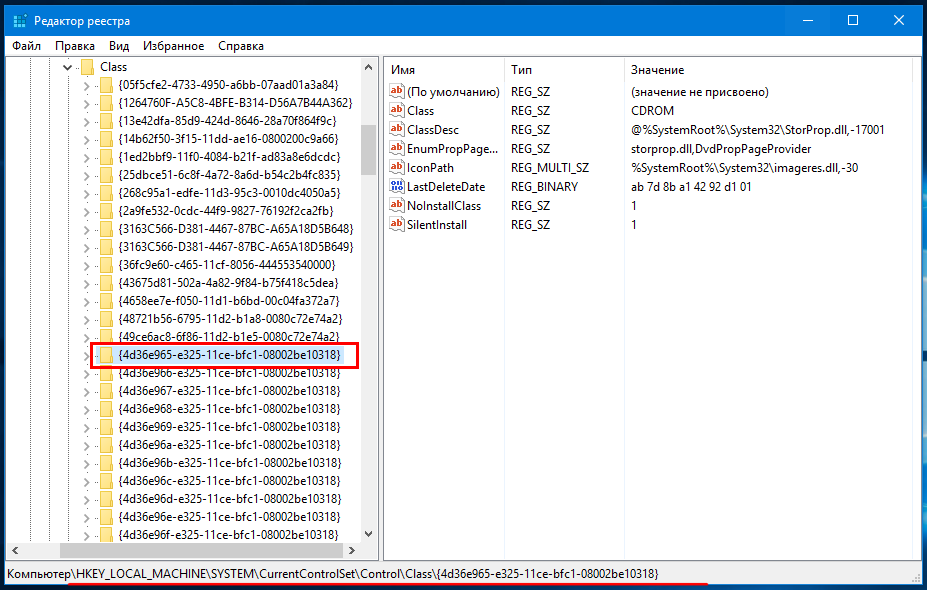The width and height of the screenshot is (927, 590).
Task: Click the Registry Editor icon in title bar
Action: [x=20, y=21]
